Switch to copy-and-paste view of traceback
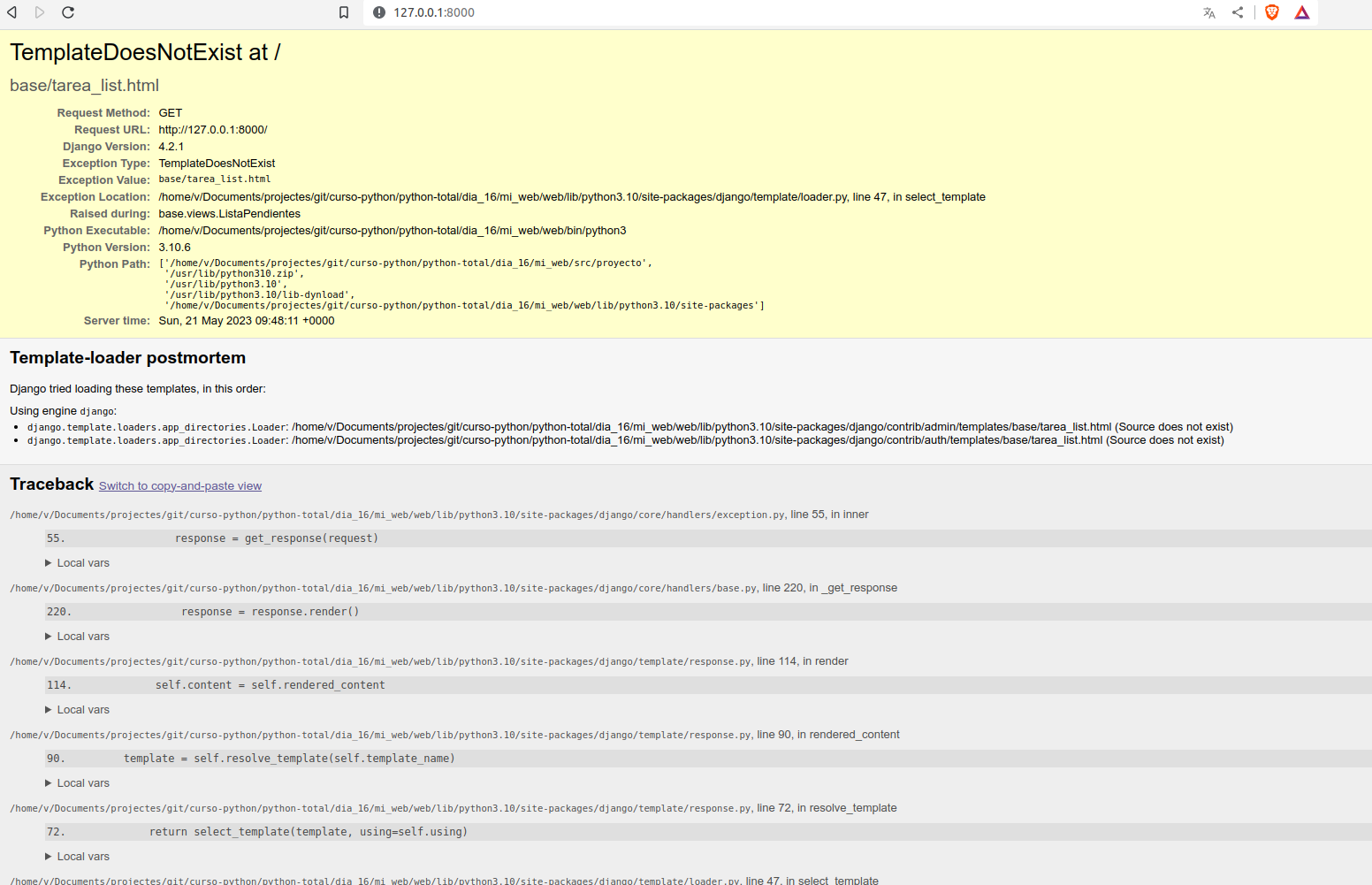The height and width of the screenshot is (885, 1372). point(180,486)
